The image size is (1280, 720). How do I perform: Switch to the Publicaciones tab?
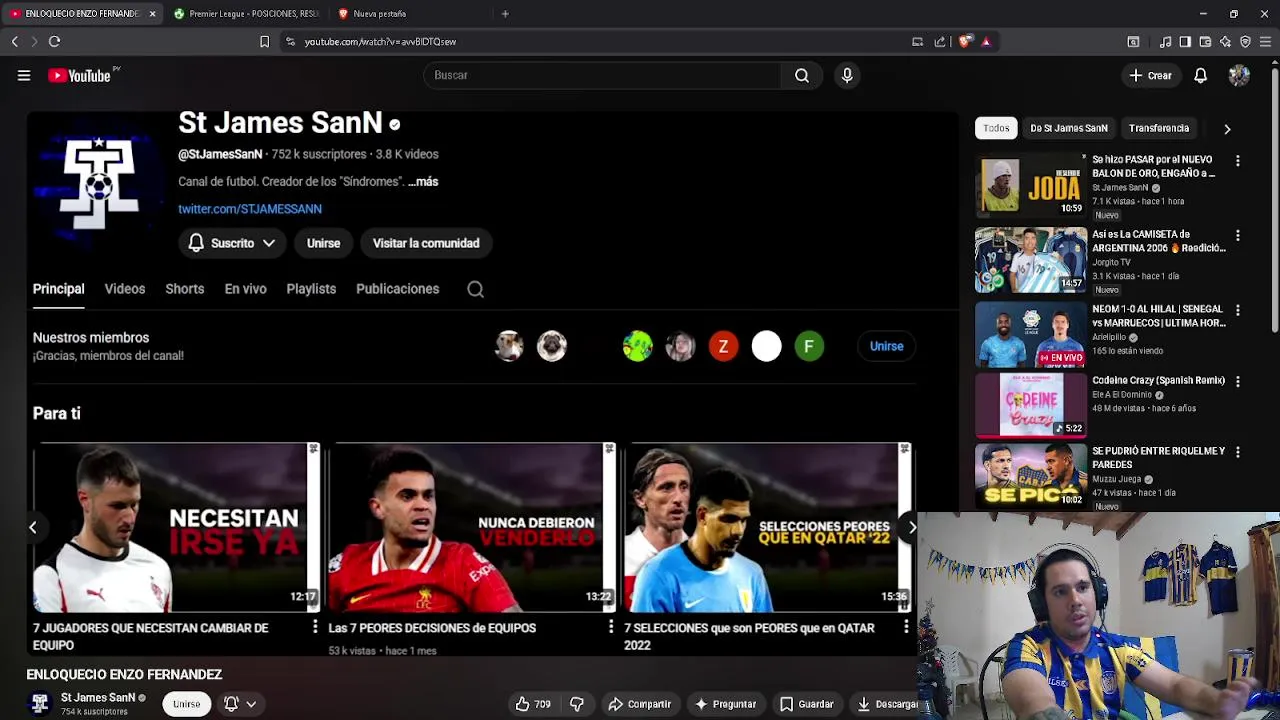(x=397, y=289)
